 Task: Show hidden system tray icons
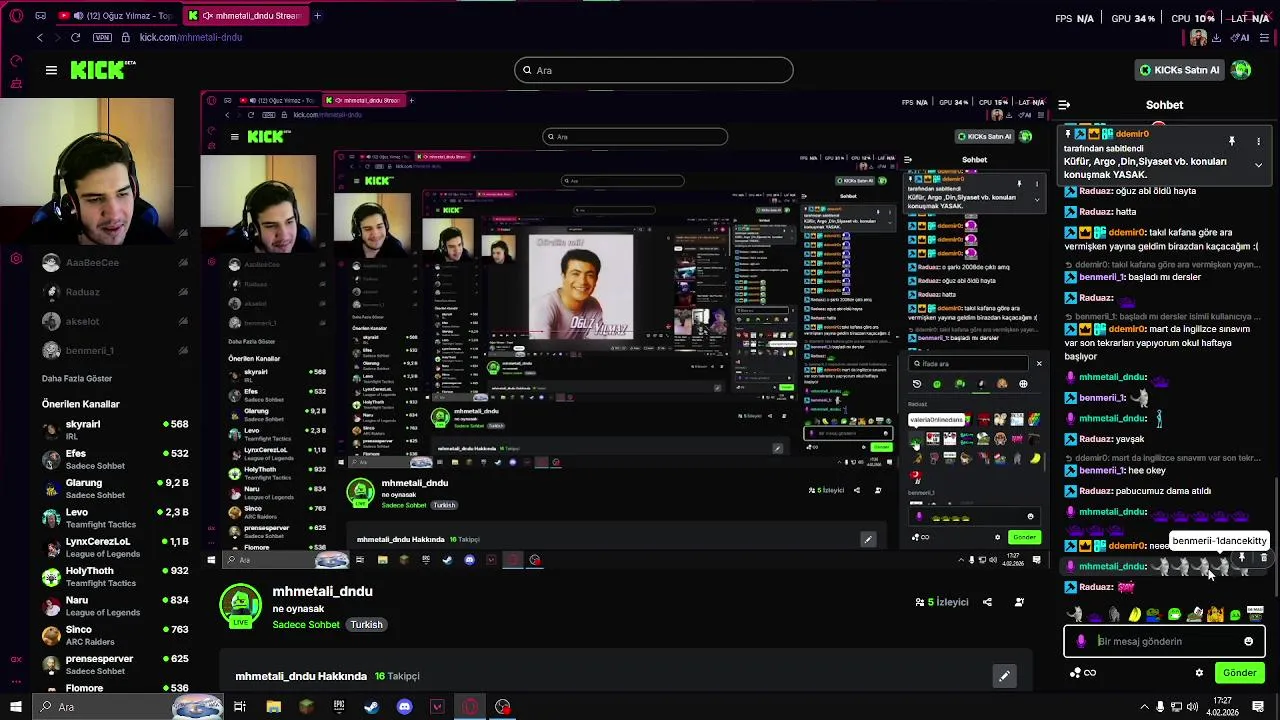pyautogui.click(x=1144, y=707)
